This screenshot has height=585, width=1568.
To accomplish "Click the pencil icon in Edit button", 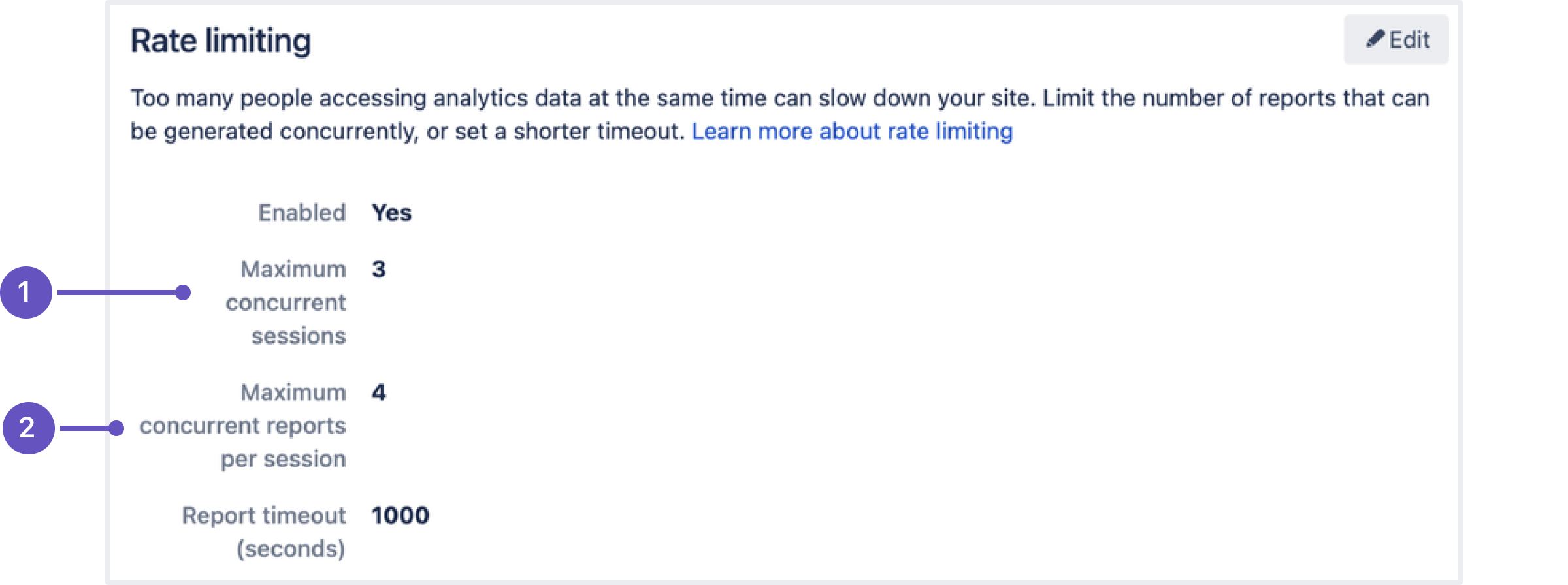I will pos(1375,40).
